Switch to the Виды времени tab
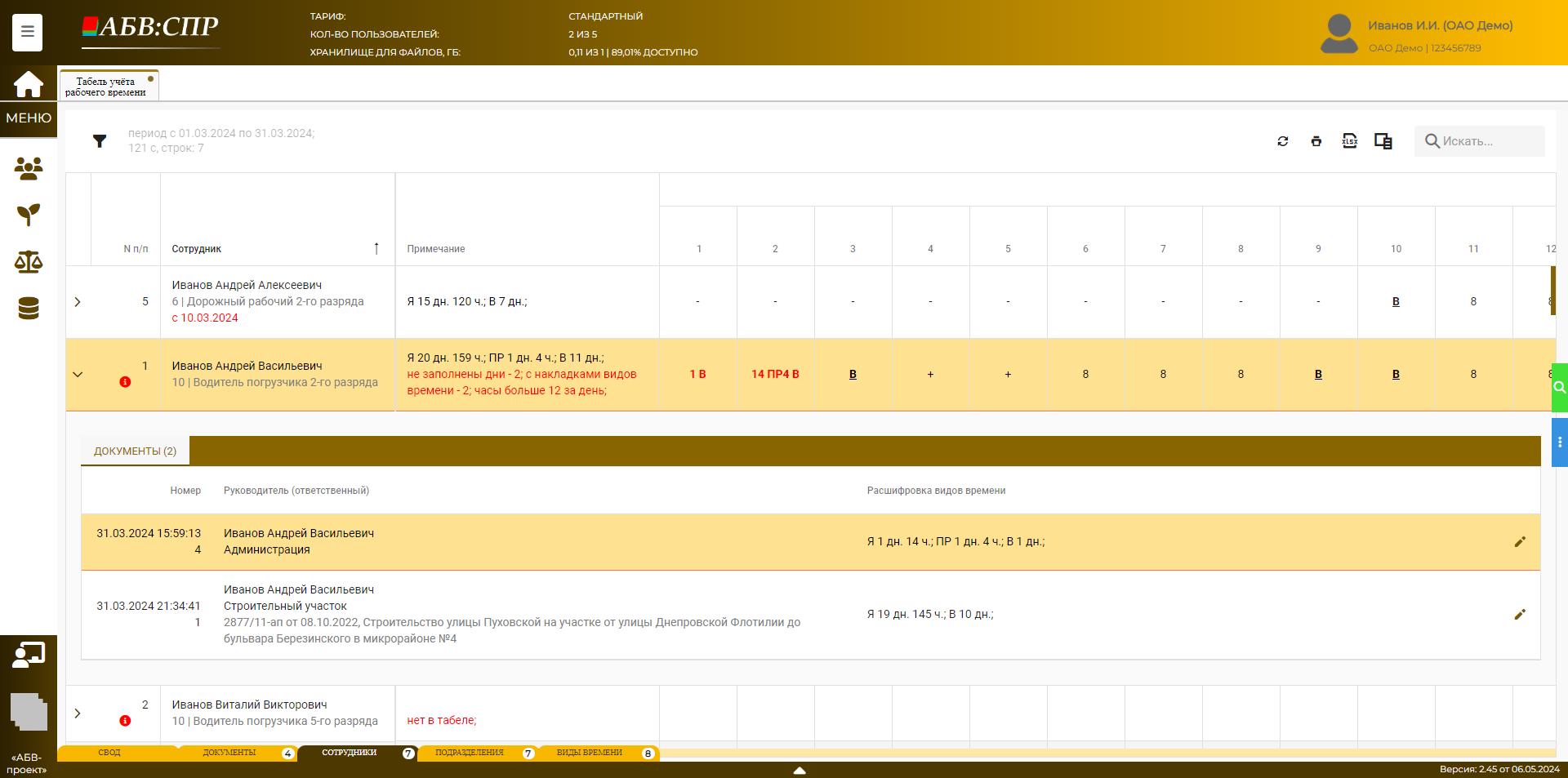Image resolution: width=1568 pixels, height=778 pixels. (590, 753)
